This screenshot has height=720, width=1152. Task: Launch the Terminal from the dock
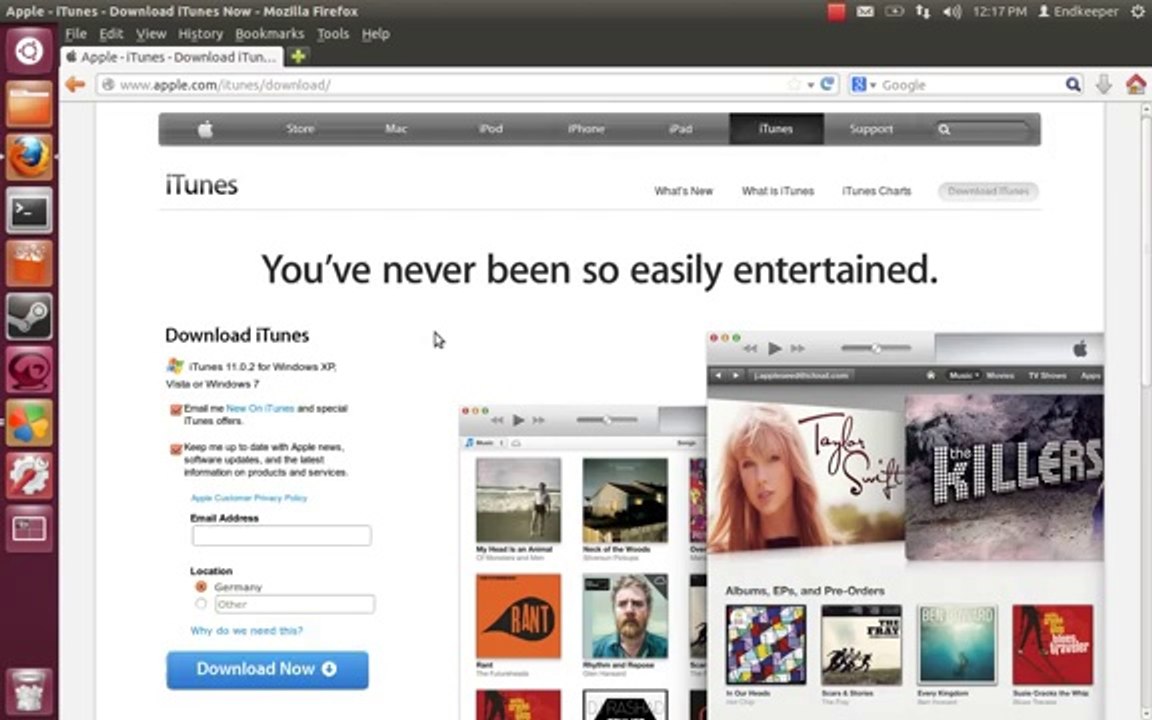click(x=29, y=211)
